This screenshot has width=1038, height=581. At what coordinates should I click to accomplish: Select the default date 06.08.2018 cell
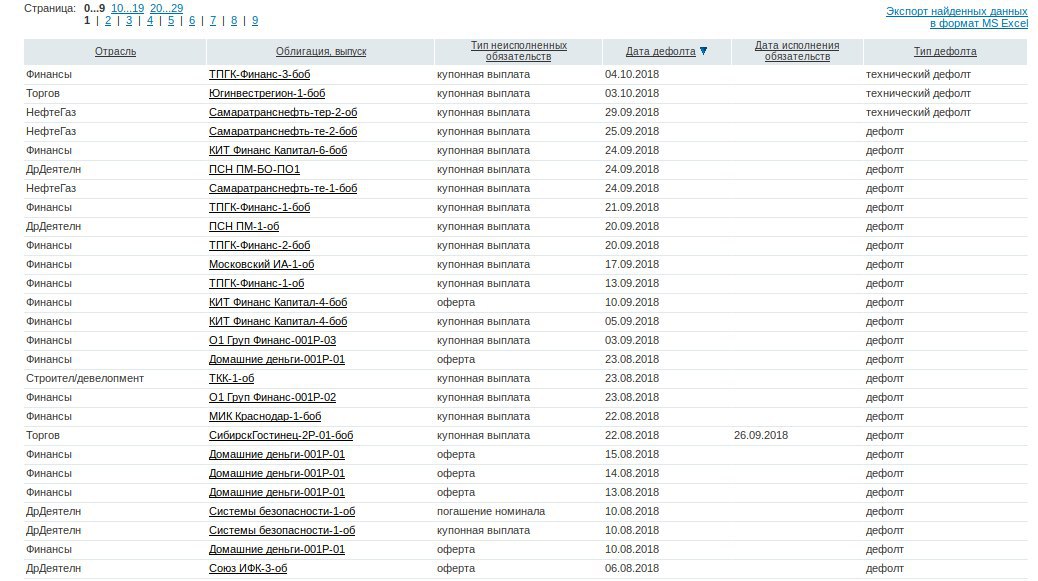click(x=632, y=568)
